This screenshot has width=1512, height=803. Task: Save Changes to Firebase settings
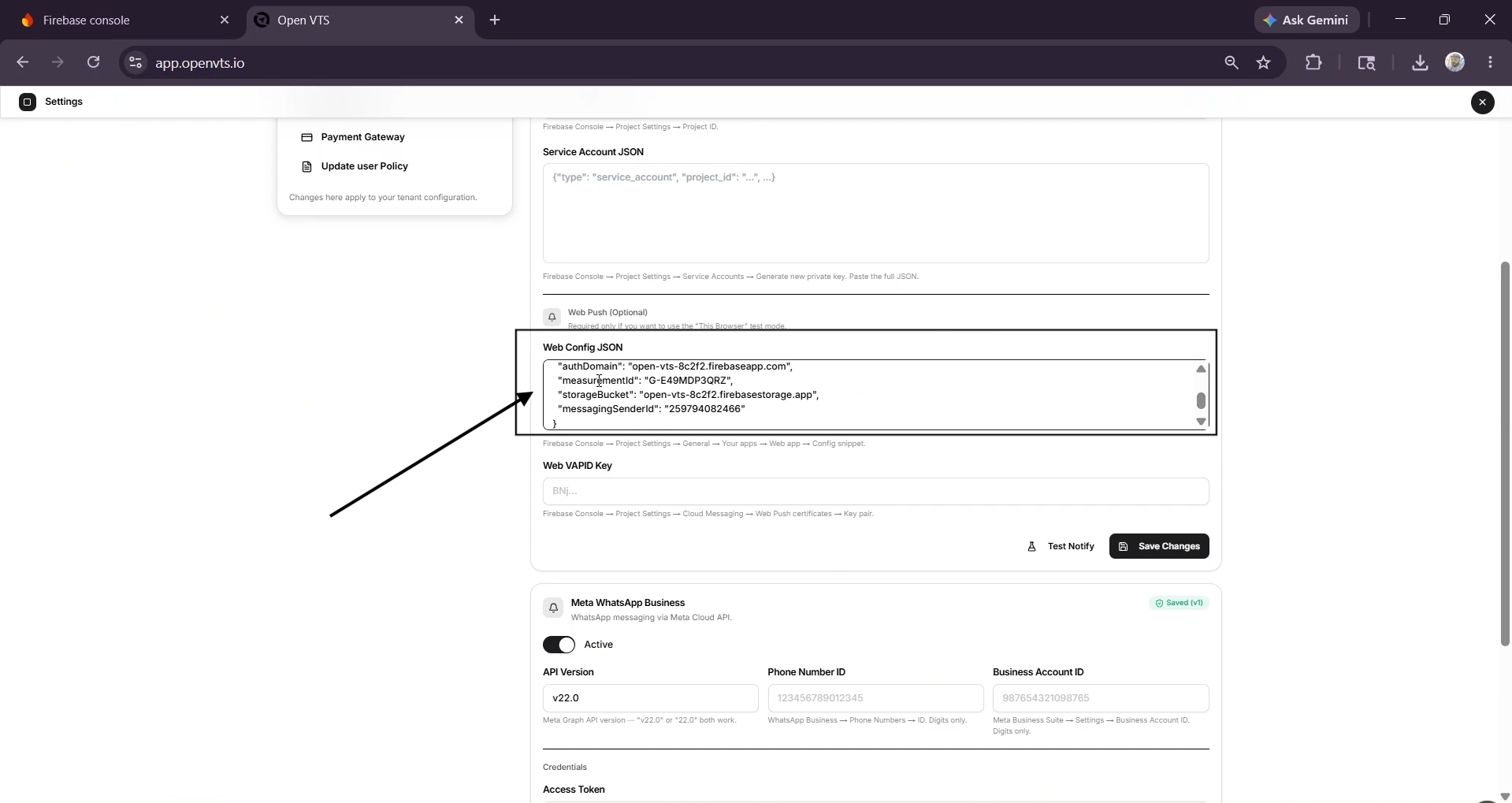point(1159,546)
